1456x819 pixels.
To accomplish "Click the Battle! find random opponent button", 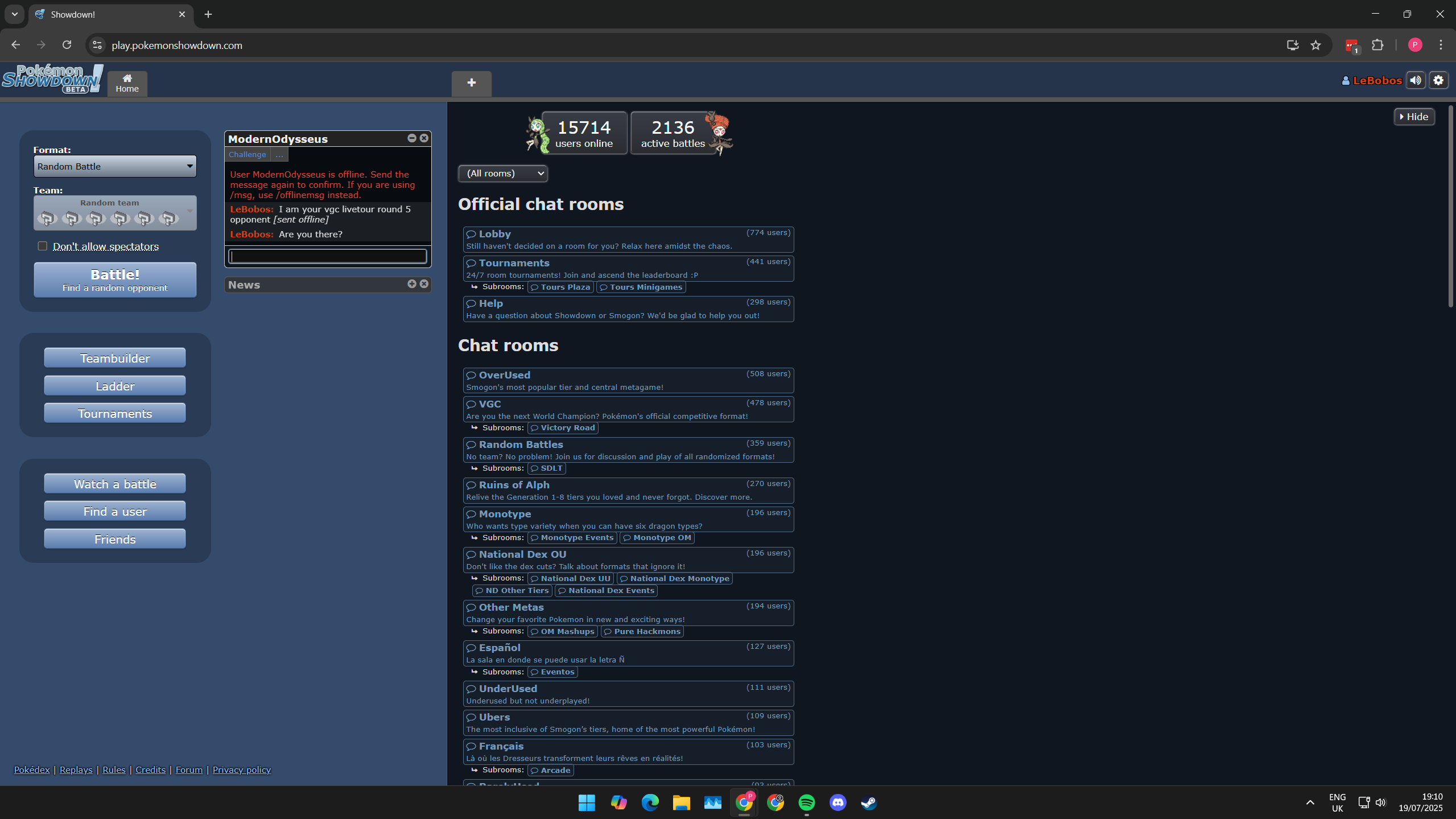I will click(x=115, y=280).
